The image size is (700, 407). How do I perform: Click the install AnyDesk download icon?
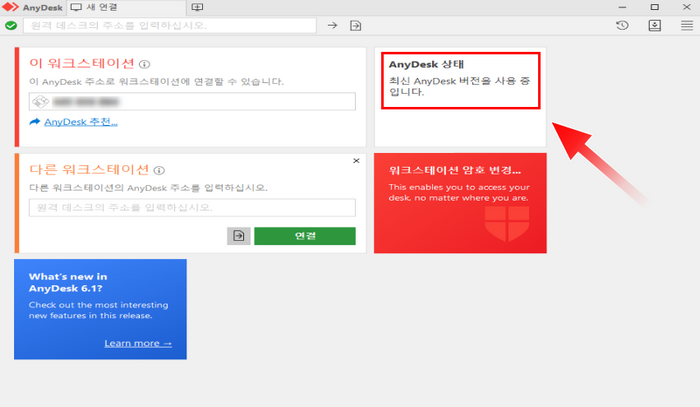[654, 25]
